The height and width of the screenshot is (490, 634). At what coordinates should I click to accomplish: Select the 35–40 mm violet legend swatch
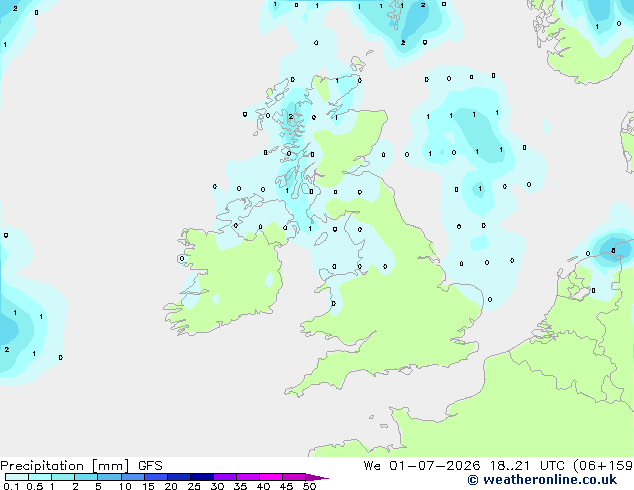248,477
